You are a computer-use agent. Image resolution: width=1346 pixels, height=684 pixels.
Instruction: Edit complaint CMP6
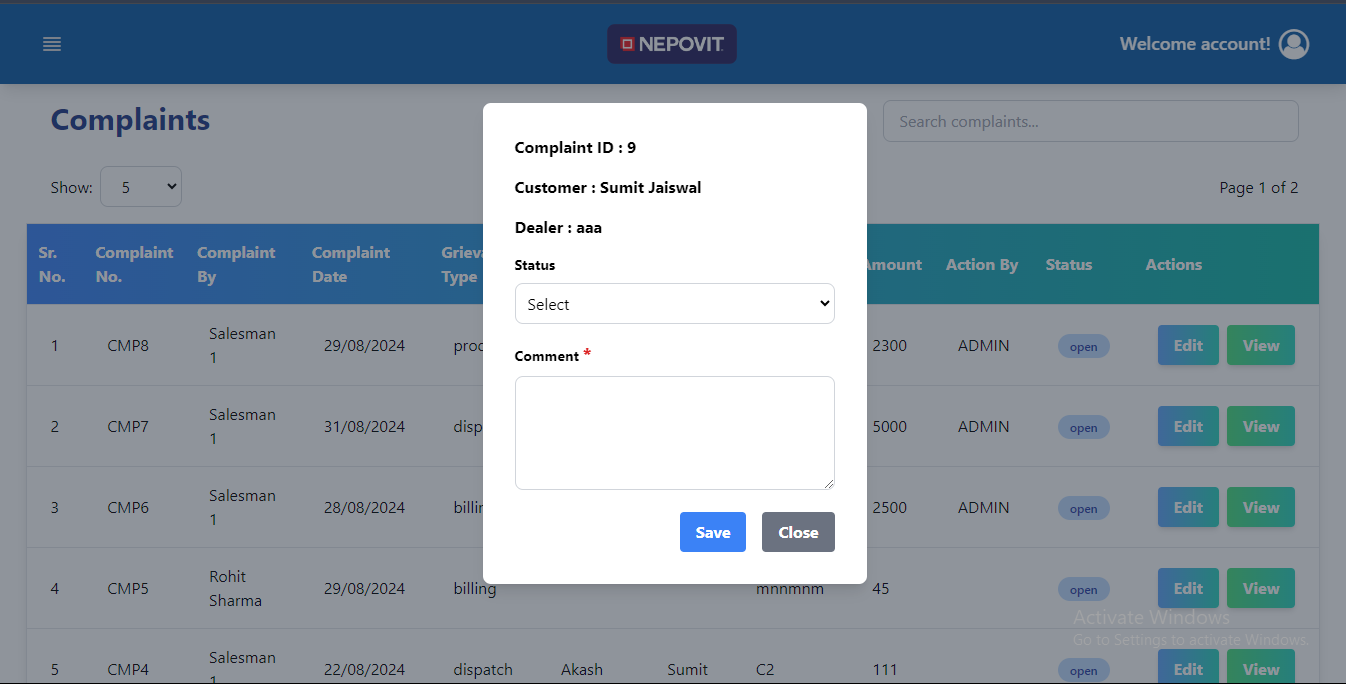[x=1188, y=507]
